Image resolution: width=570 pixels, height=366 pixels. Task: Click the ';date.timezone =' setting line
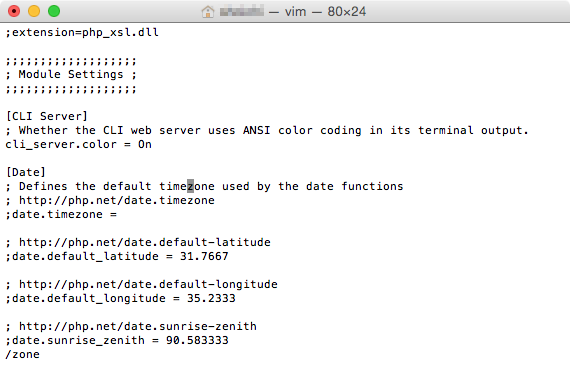(61, 214)
